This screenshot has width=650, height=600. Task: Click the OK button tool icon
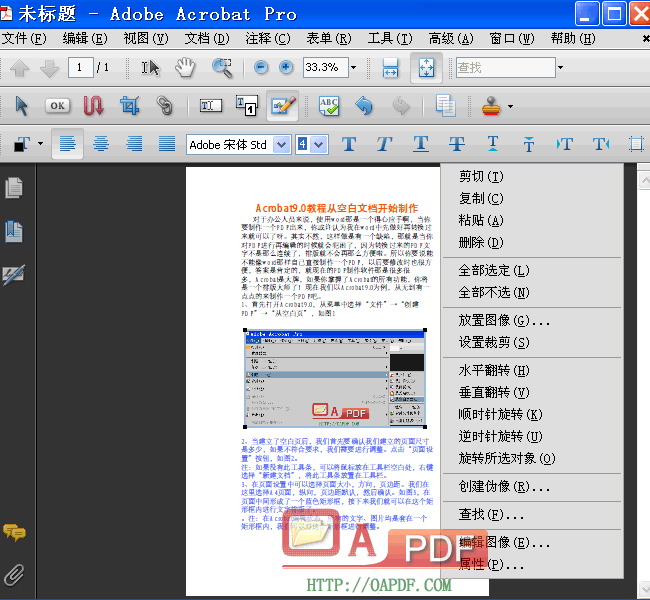(57, 106)
